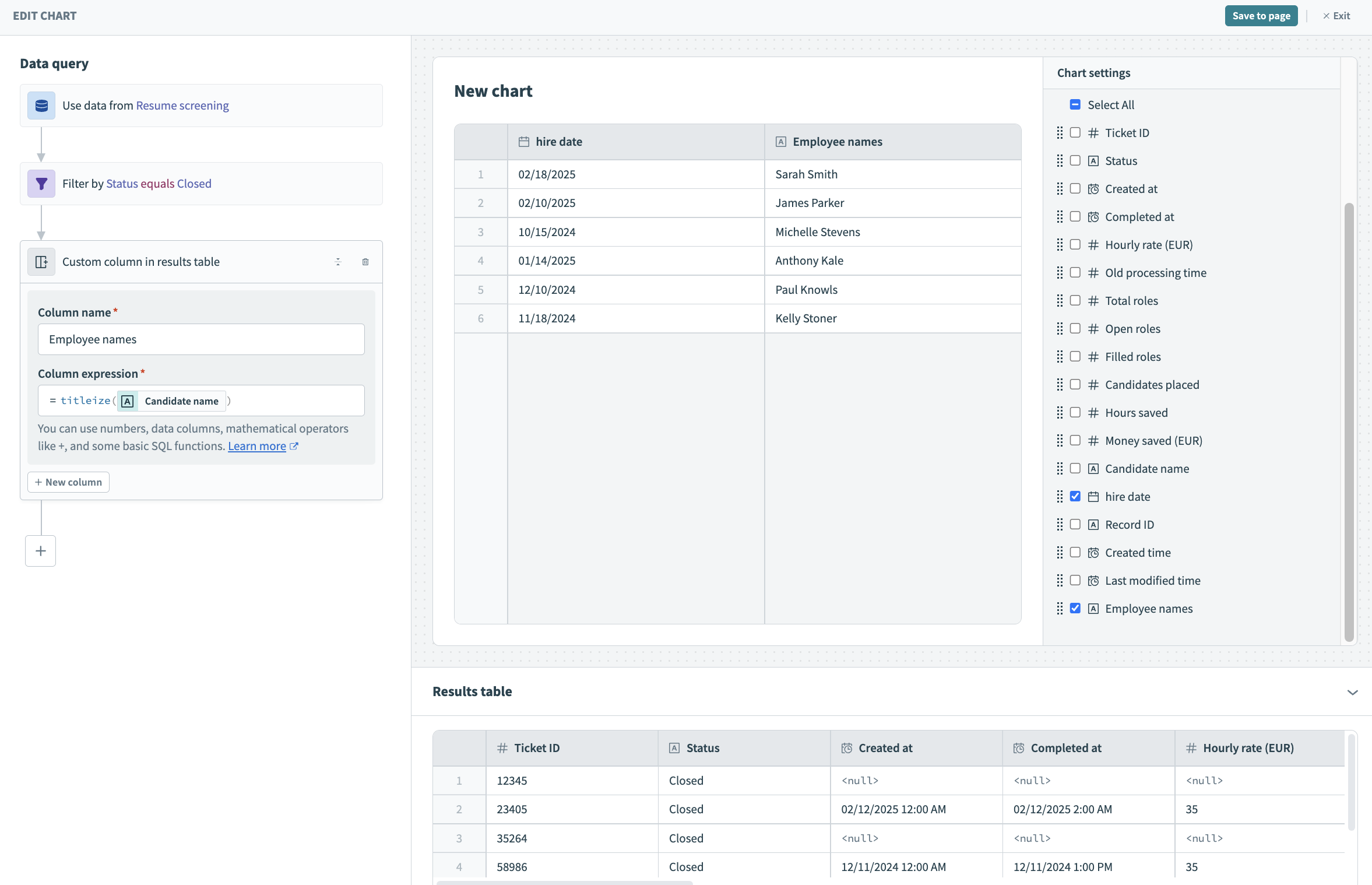Image resolution: width=1372 pixels, height=885 pixels.
Task: Click the custom column step icon
Action: 41,262
